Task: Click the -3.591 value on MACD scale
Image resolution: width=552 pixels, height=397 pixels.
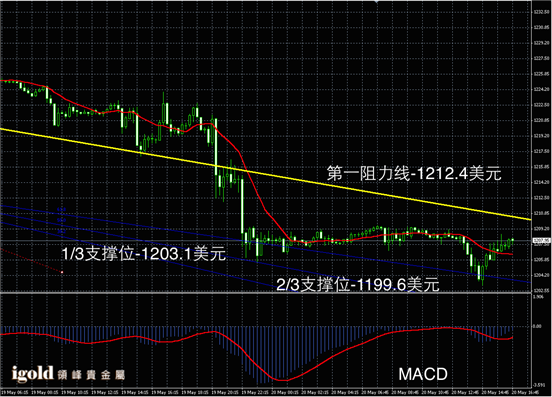Action: pyautogui.click(x=539, y=385)
